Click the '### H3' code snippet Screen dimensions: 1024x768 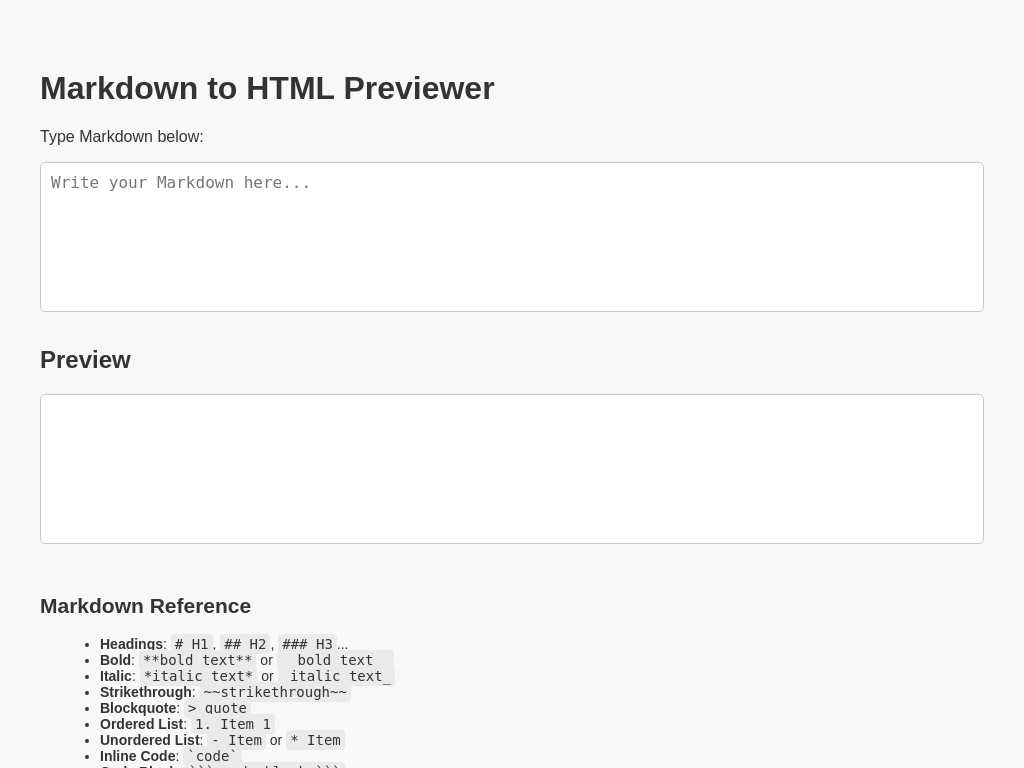(307, 644)
